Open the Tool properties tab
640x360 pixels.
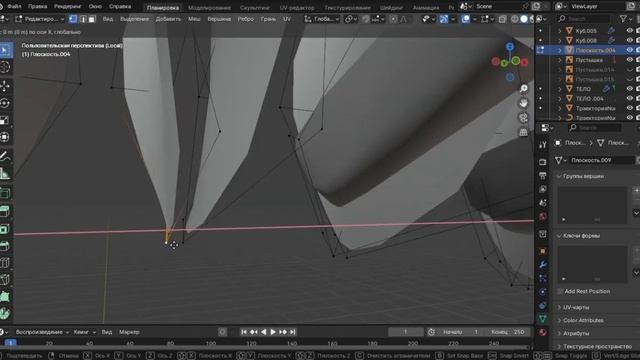tap(542, 145)
